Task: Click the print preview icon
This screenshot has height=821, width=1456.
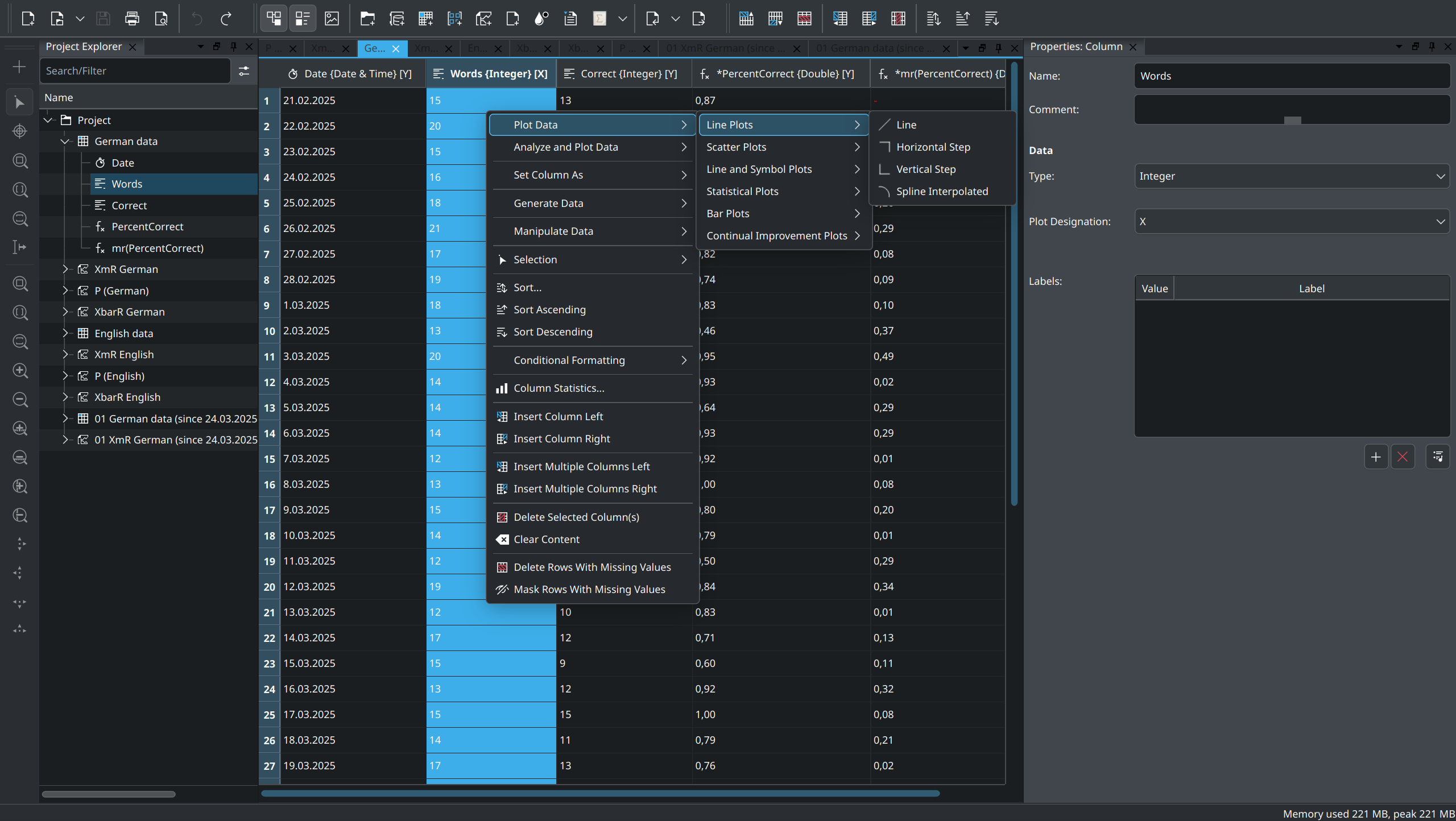Action: [161, 19]
